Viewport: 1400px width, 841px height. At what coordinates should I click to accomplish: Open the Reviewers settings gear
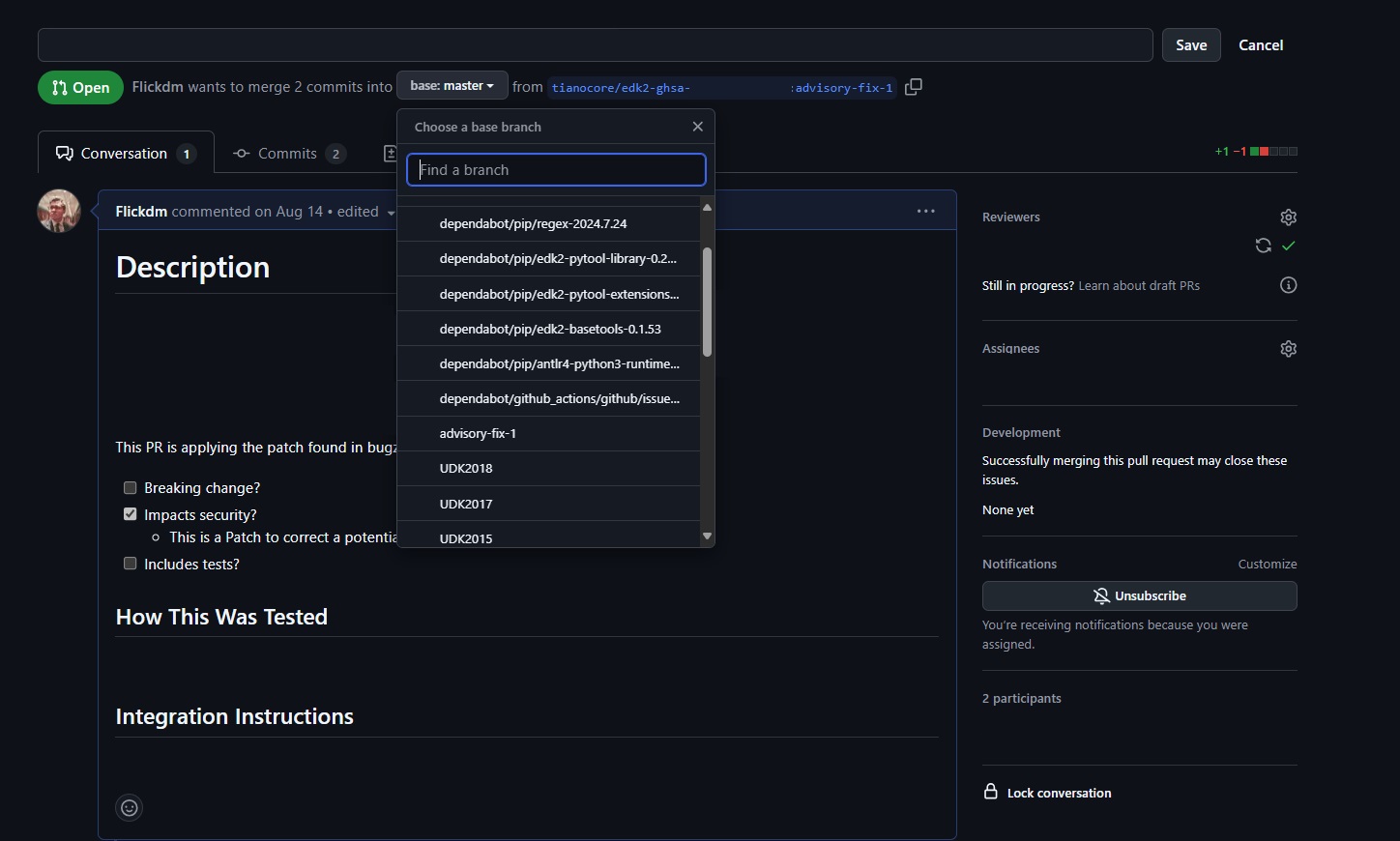pyautogui.click(x=1288, y=217)
